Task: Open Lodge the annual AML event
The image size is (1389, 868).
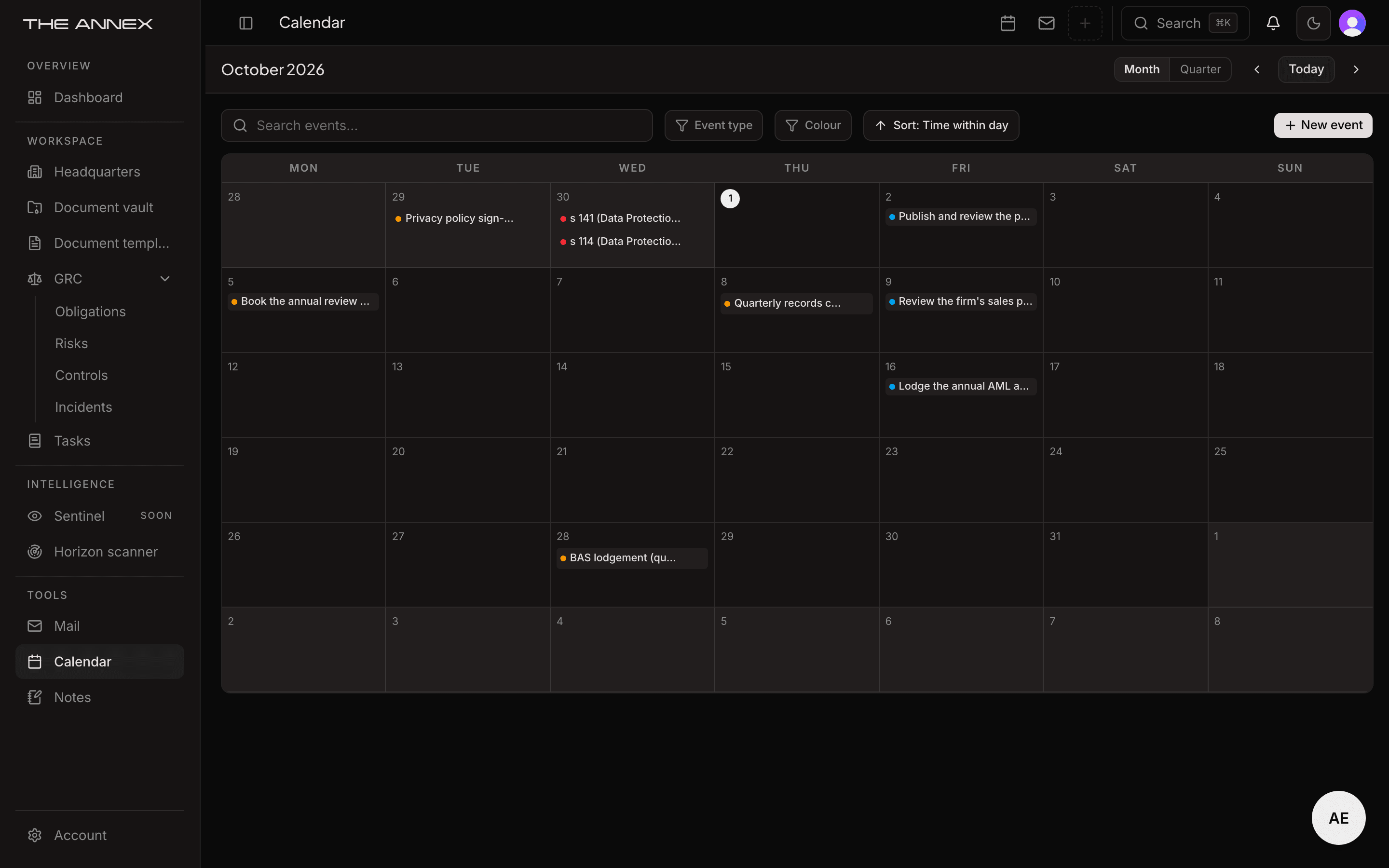Action: coord(960,386)
